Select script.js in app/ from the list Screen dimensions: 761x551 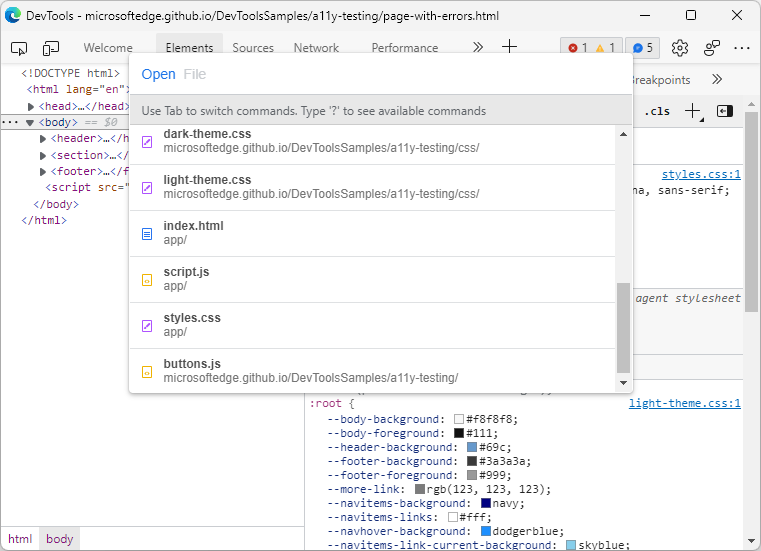[372, 280]
